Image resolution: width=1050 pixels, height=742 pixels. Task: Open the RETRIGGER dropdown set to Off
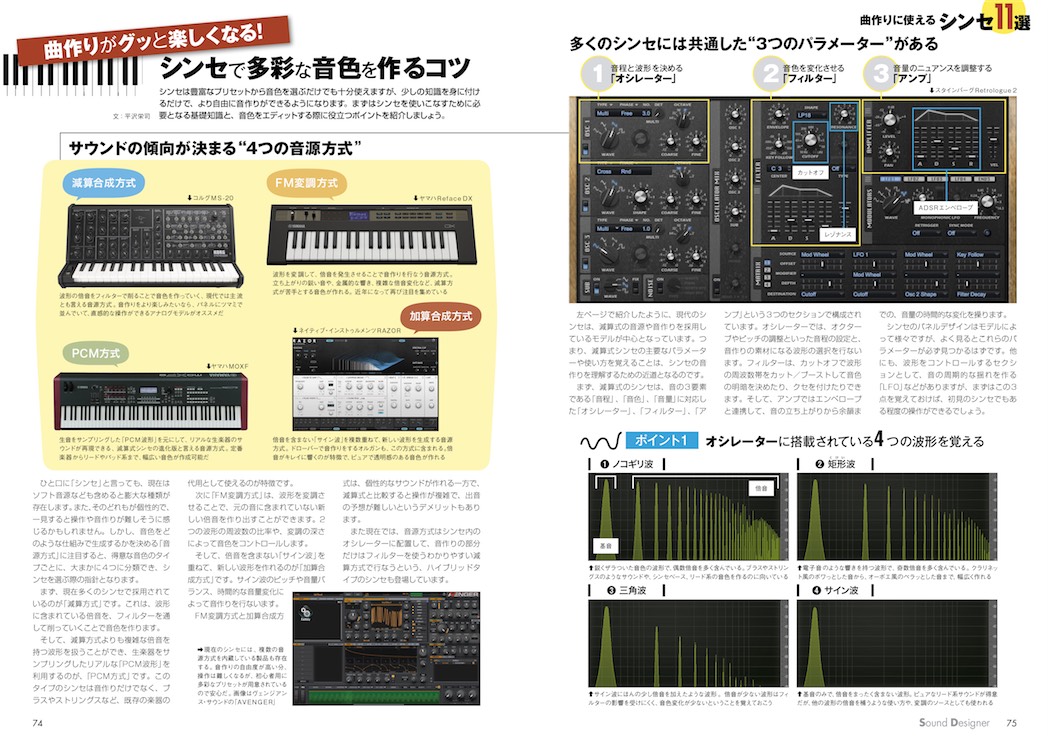tap(924, 233)
